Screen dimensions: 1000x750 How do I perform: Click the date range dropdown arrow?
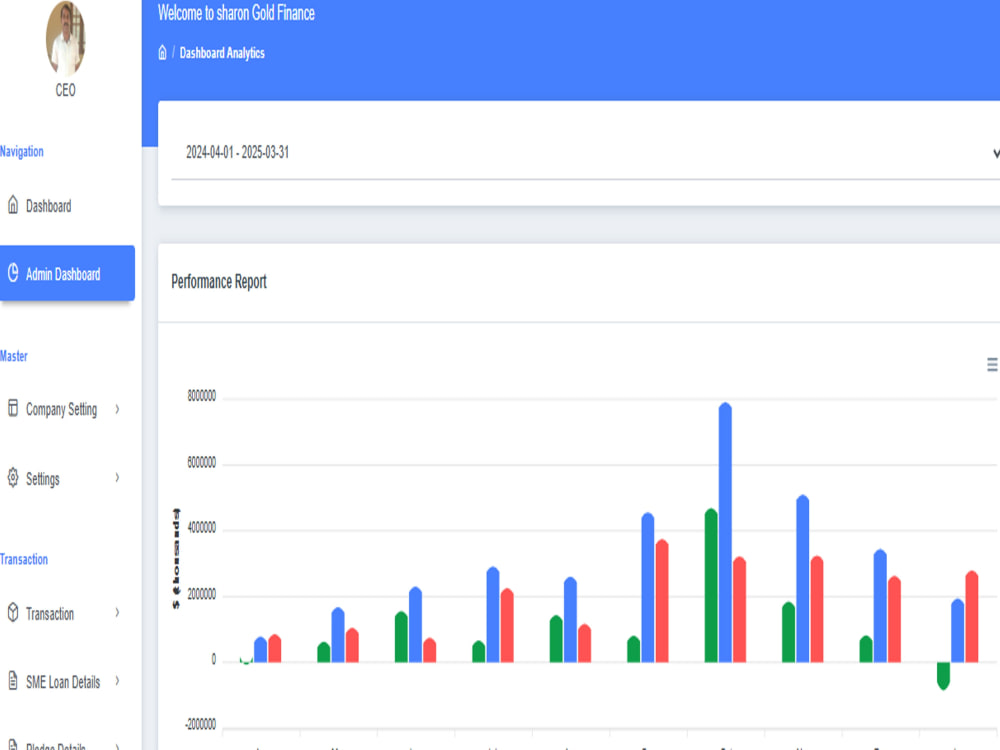(x=996, y=153)
